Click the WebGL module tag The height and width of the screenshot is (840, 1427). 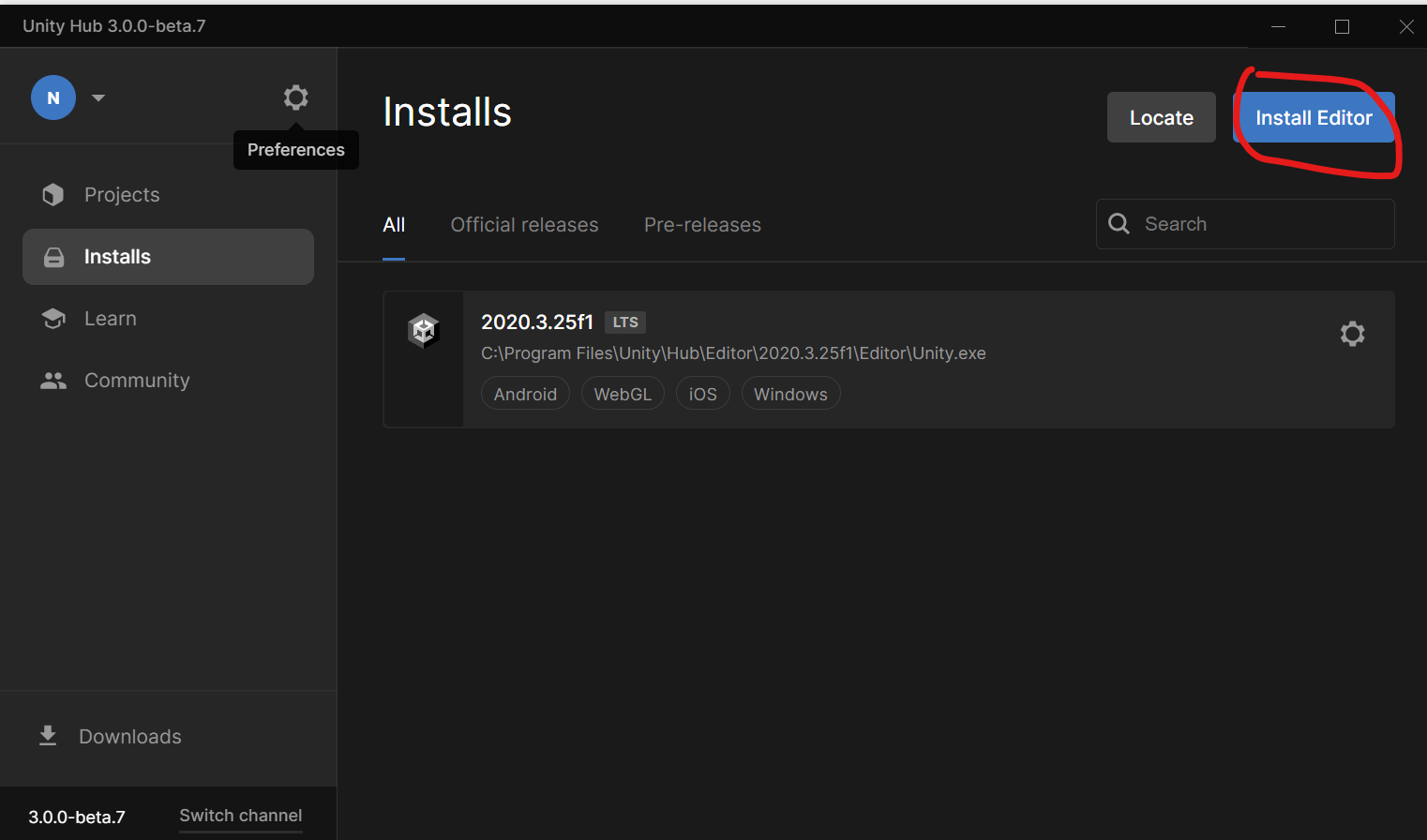tap(623, 394)
